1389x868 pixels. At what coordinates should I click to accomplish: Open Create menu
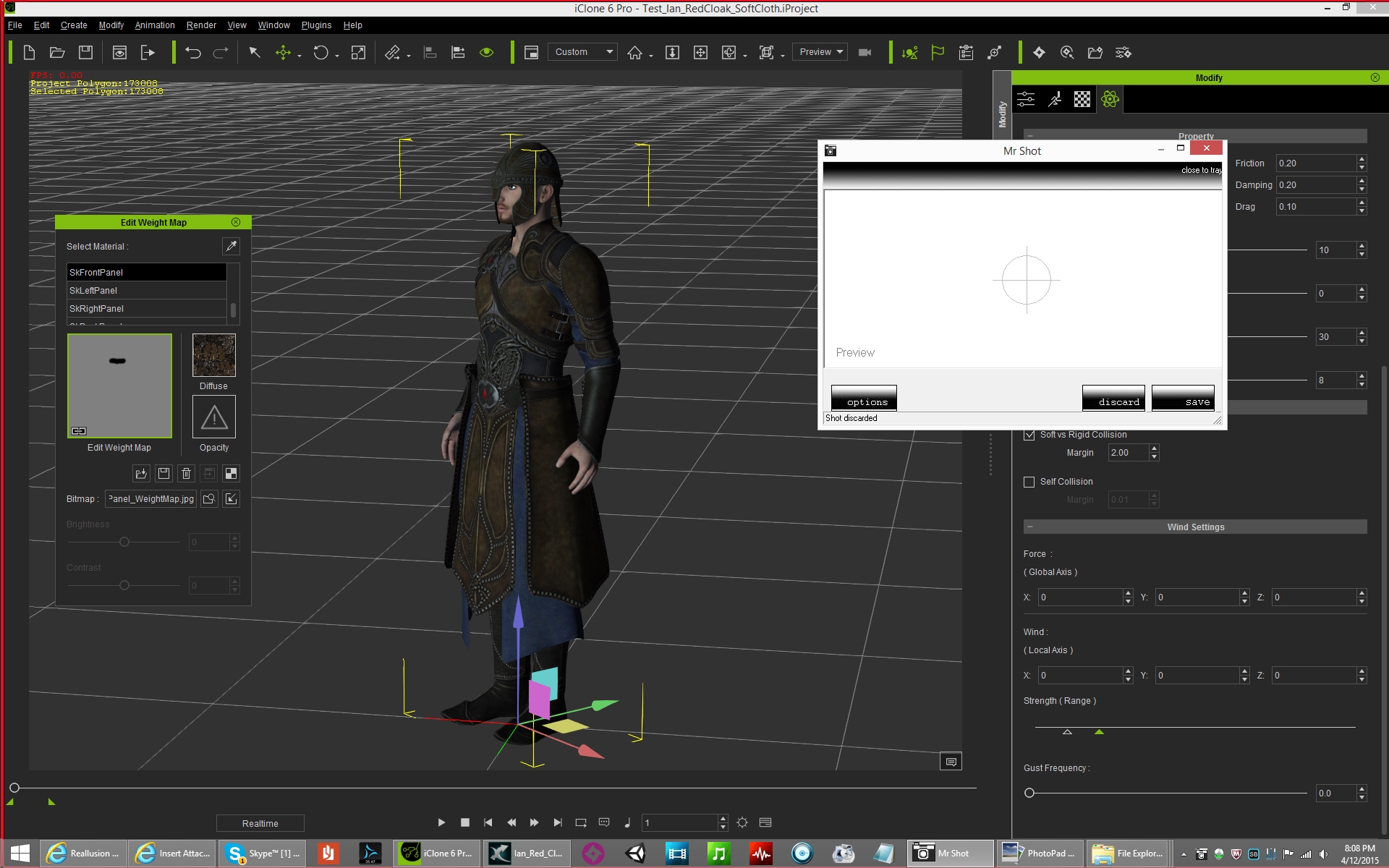[74, 25]
